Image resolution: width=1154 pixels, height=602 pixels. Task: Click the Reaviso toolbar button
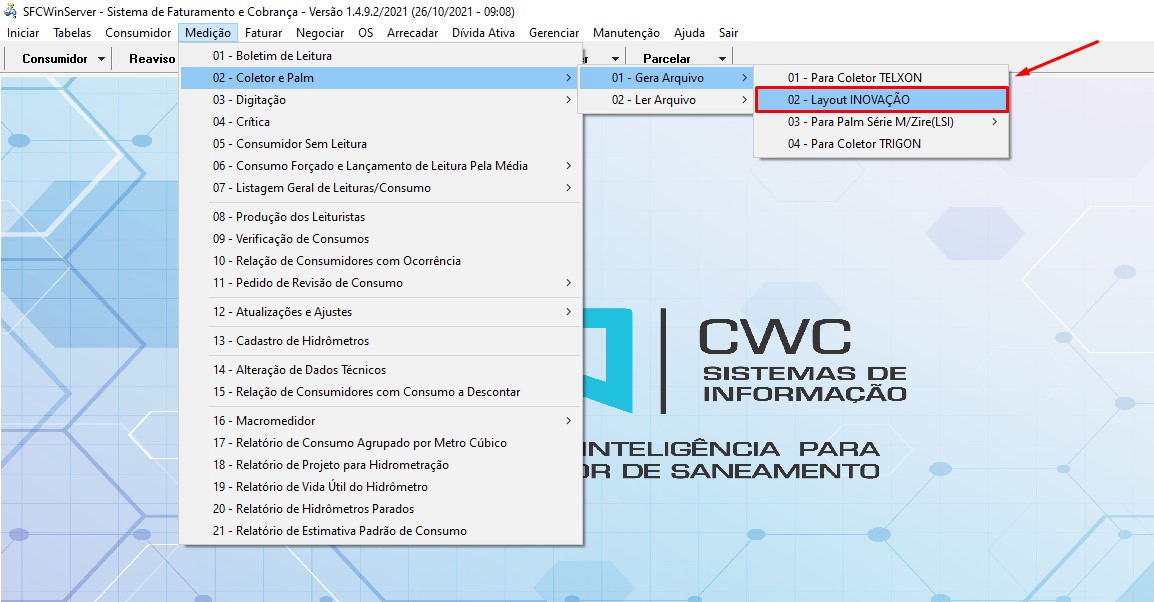152,59
